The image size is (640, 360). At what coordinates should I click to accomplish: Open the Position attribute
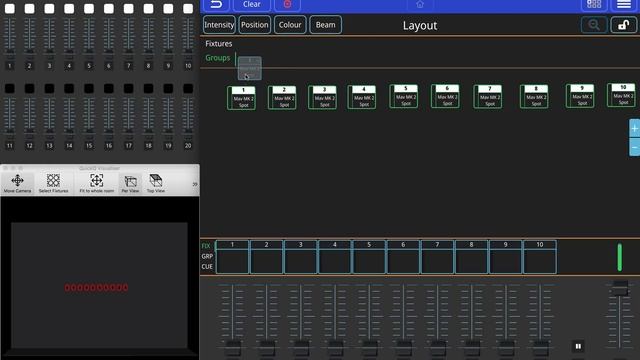pyautogui.click(x=255, y=25)
